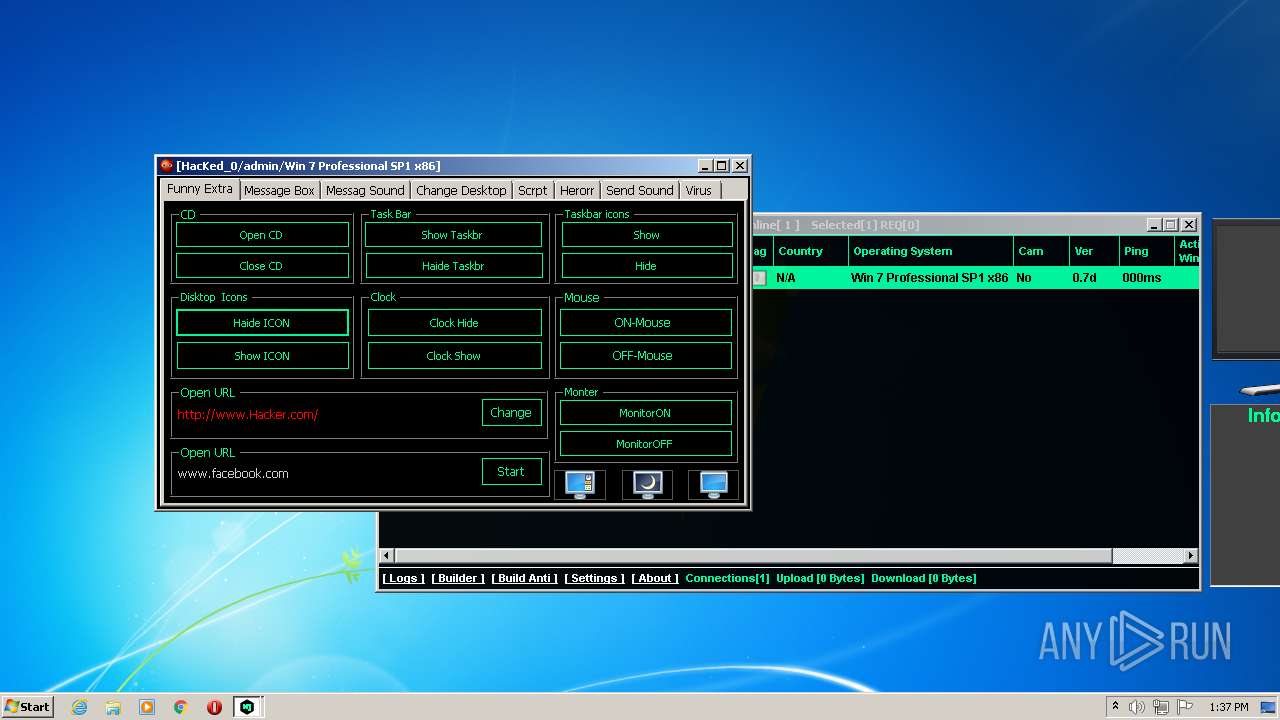The width and height of the screenshot is (1280, 720).
Task: Open the [ Build Anti ] link
Action: pos(525,578)
